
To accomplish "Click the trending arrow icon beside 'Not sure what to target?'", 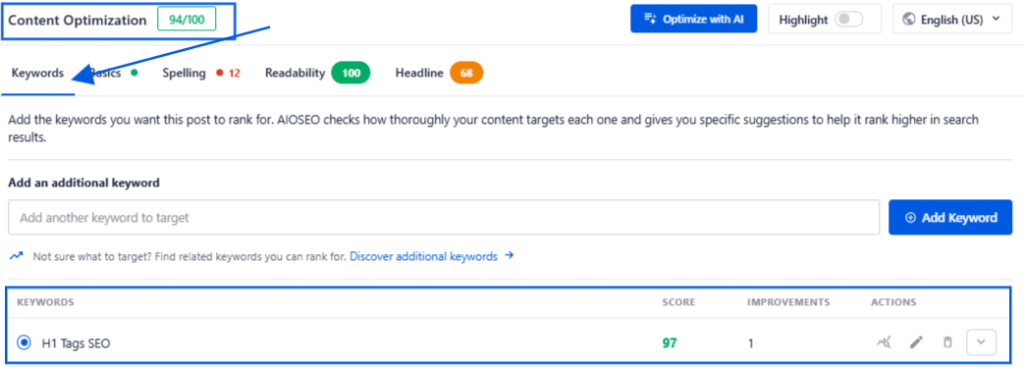I will pos(16,257).
